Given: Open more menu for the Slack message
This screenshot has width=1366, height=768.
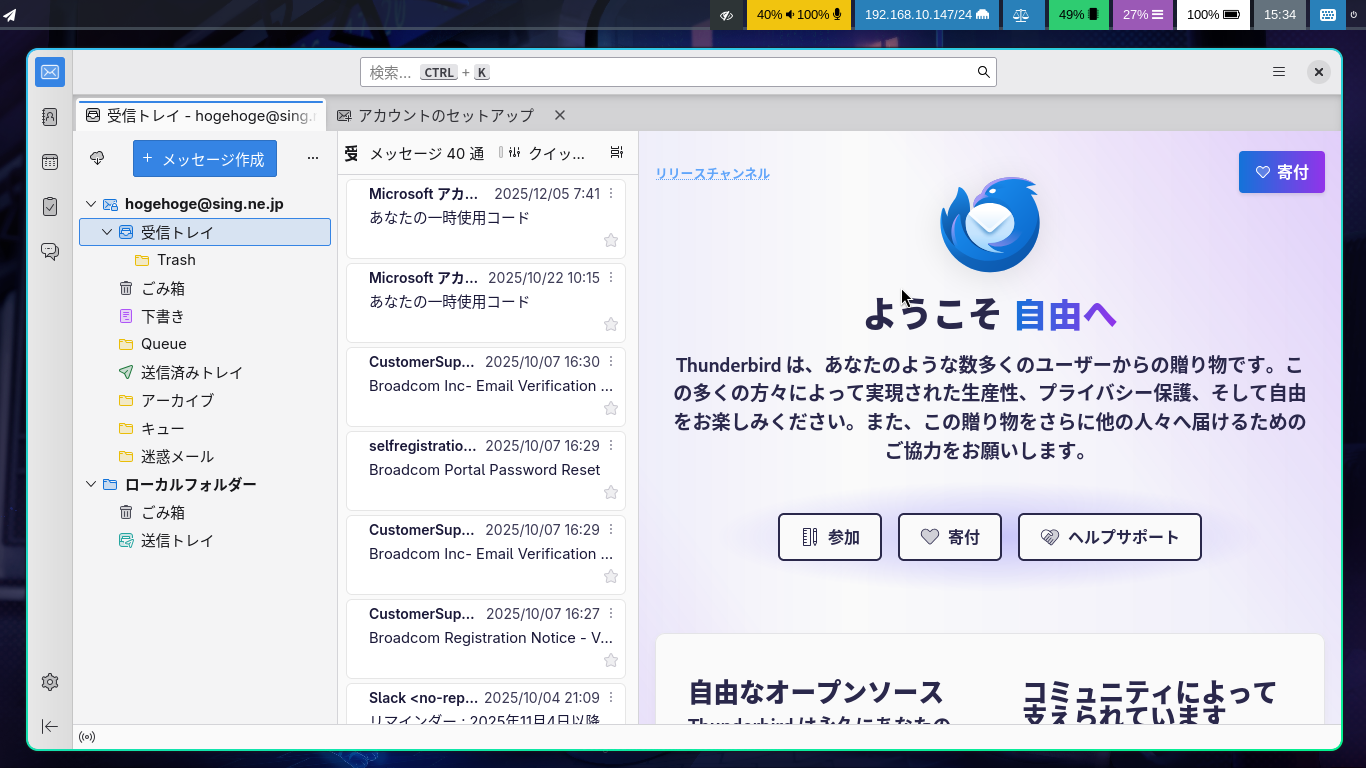Looking at the screenshot, I should pos(611,697).
